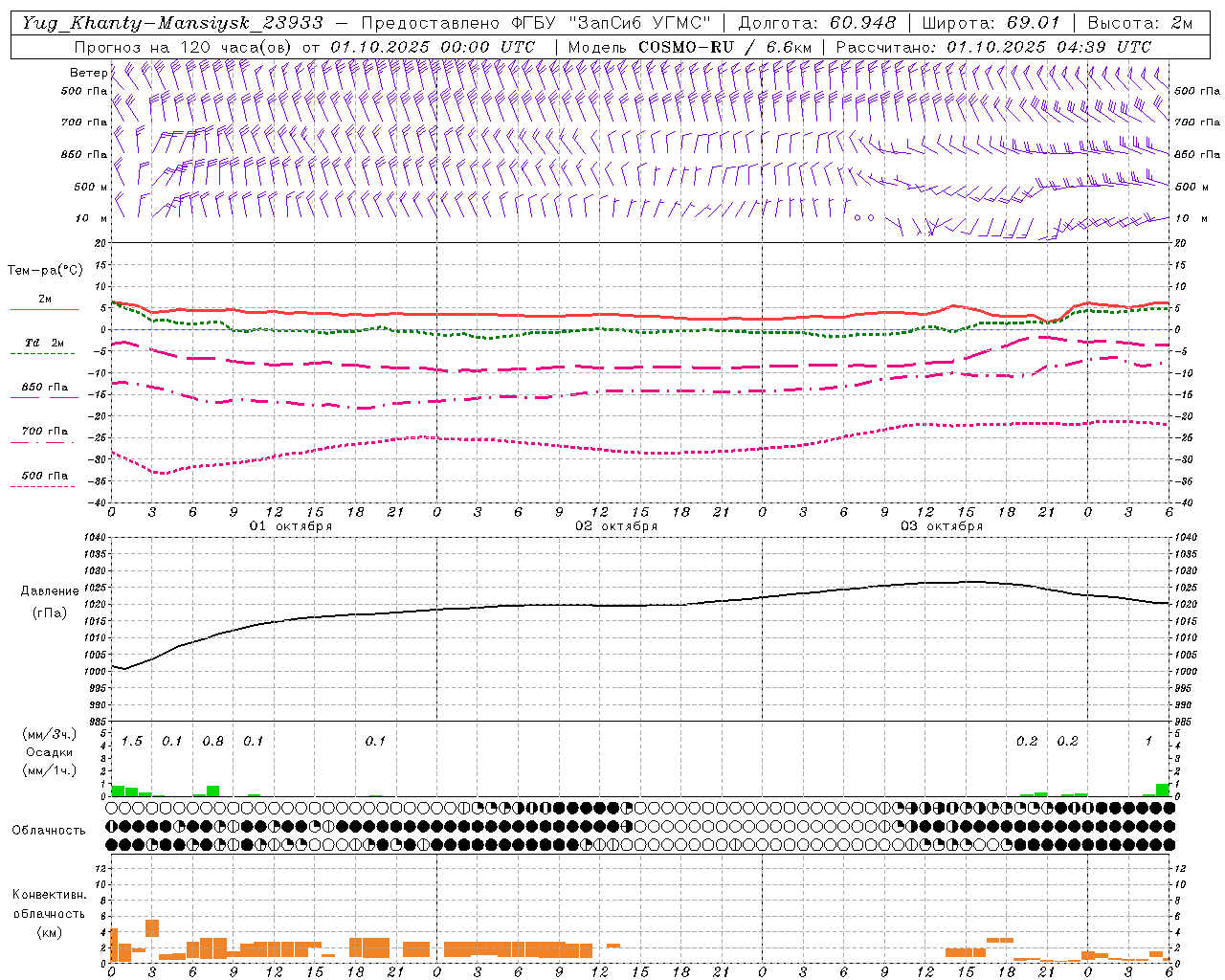Screen dimensions: 1225x980
Task: Click the Облачность cloud cover label
Action: coord(49,831)
